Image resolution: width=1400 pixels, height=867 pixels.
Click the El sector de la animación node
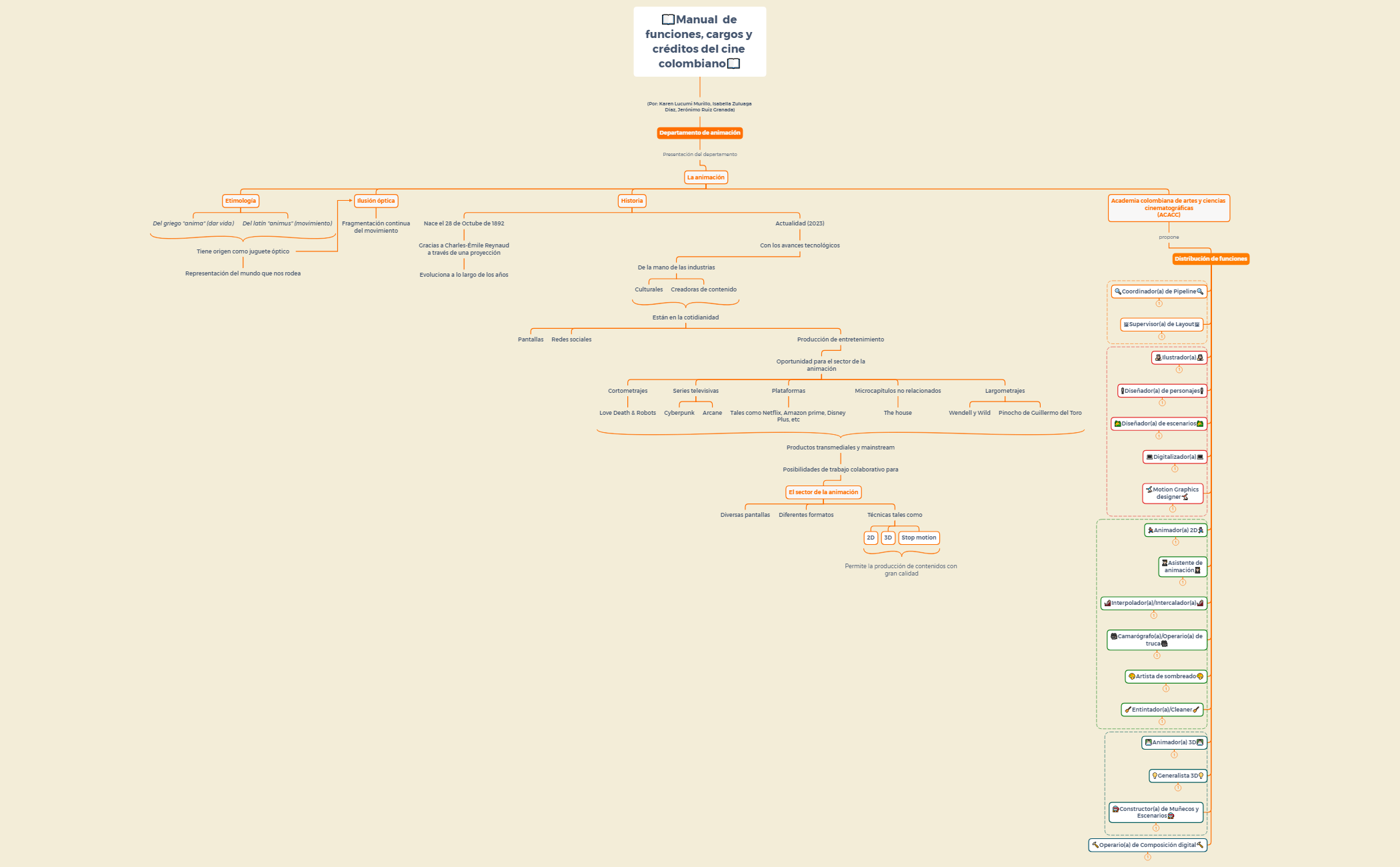(x=823, y=492)
